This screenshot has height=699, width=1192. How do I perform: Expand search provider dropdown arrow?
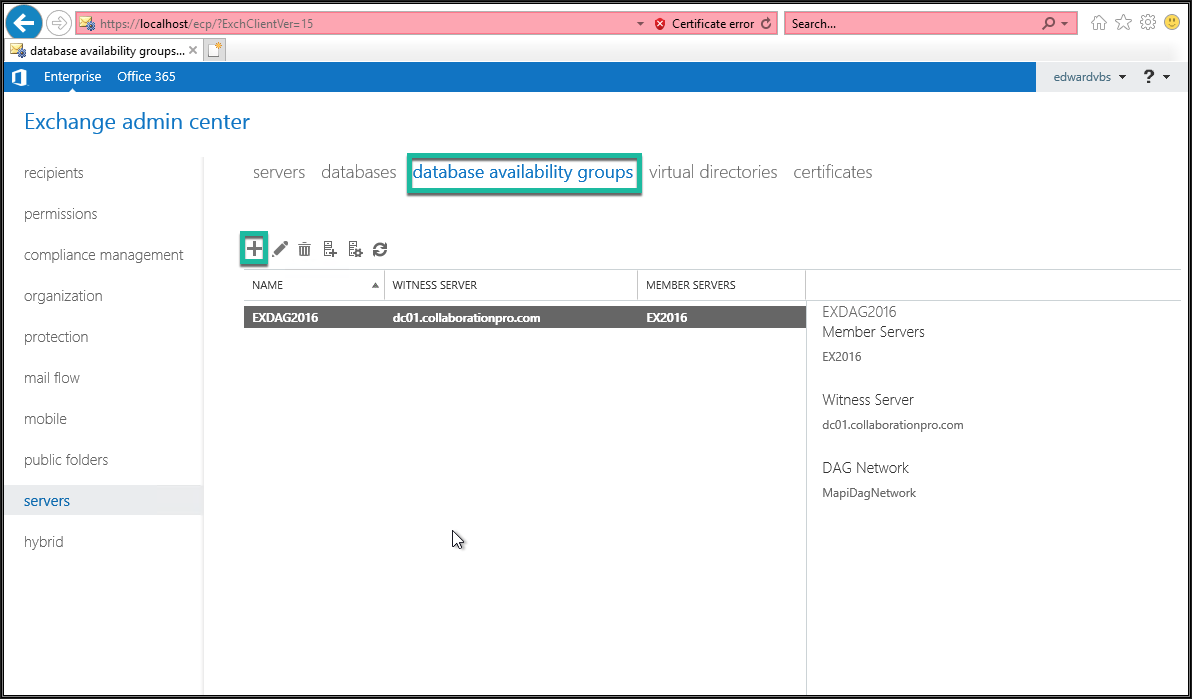1064,24
